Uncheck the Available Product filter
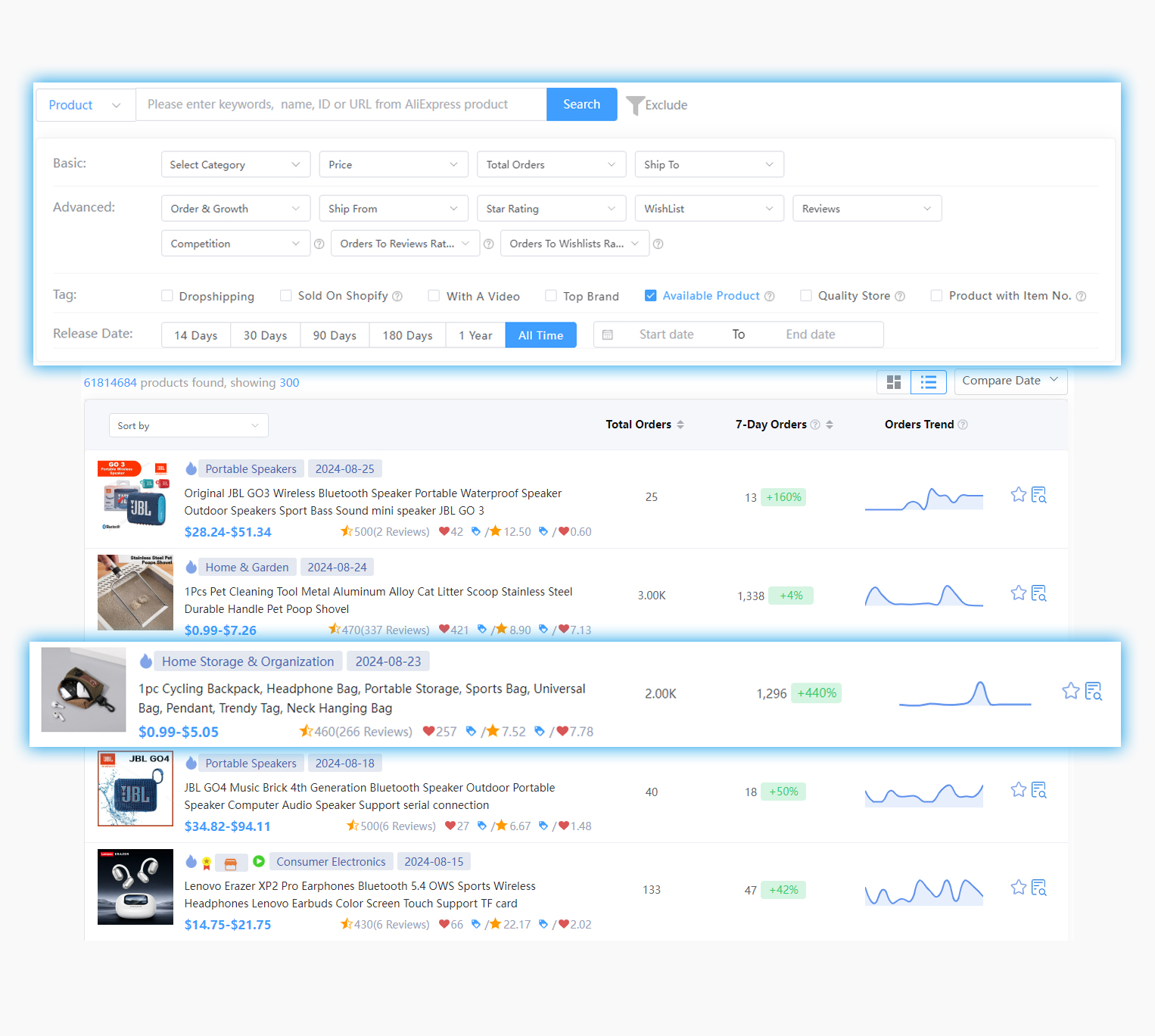Screen dimensions: 1155x1036 coord(651,295)
